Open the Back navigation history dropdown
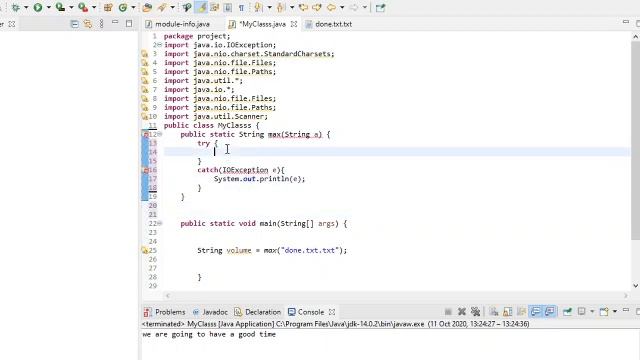Image resolution: width=640 pixels, height=360 pixels. 342,7
